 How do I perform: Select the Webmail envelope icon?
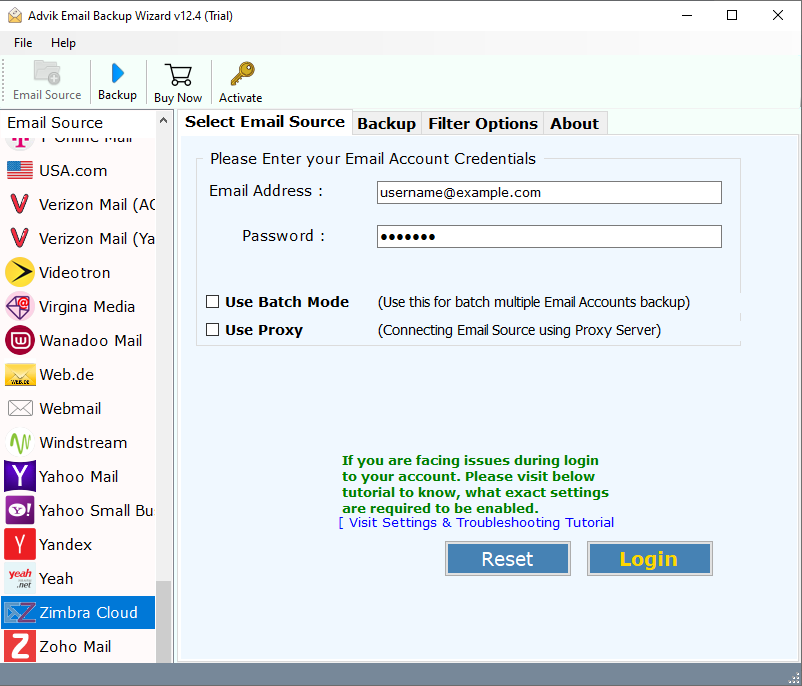20,408
